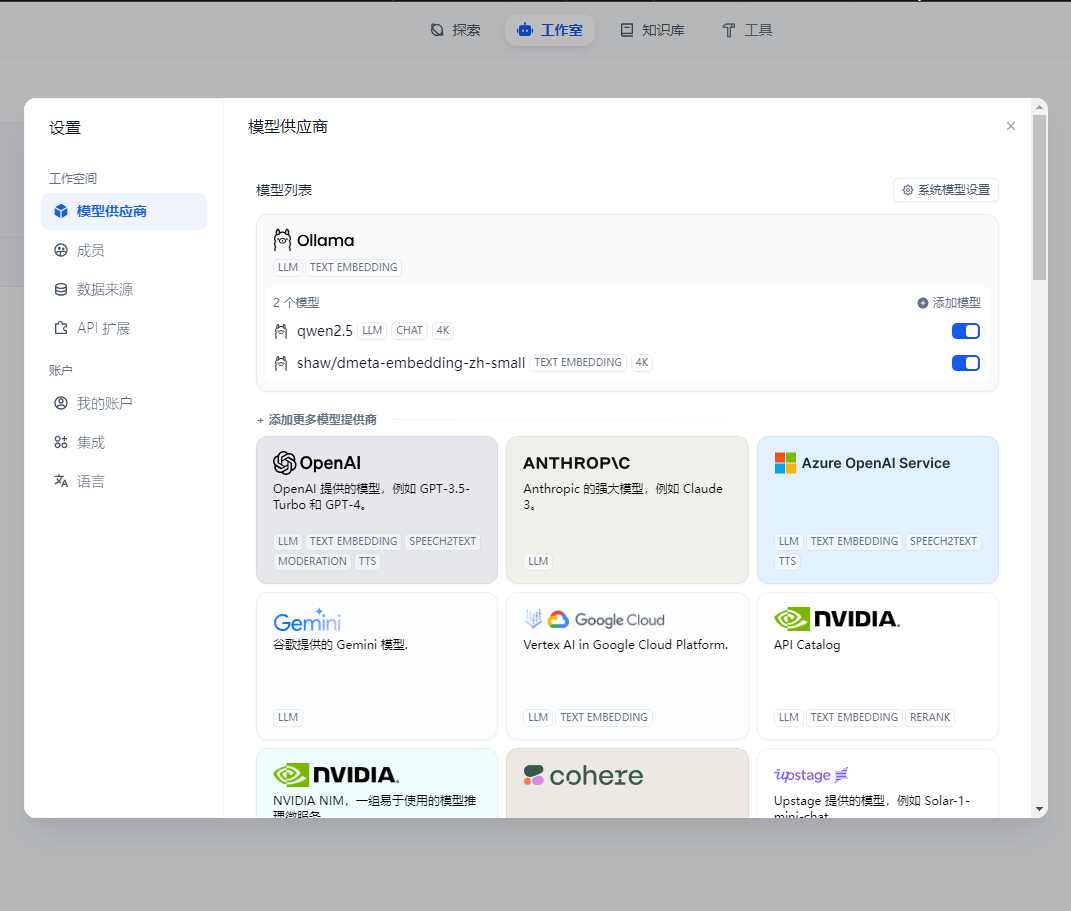Click the Gemini logo

click(307, 620)
